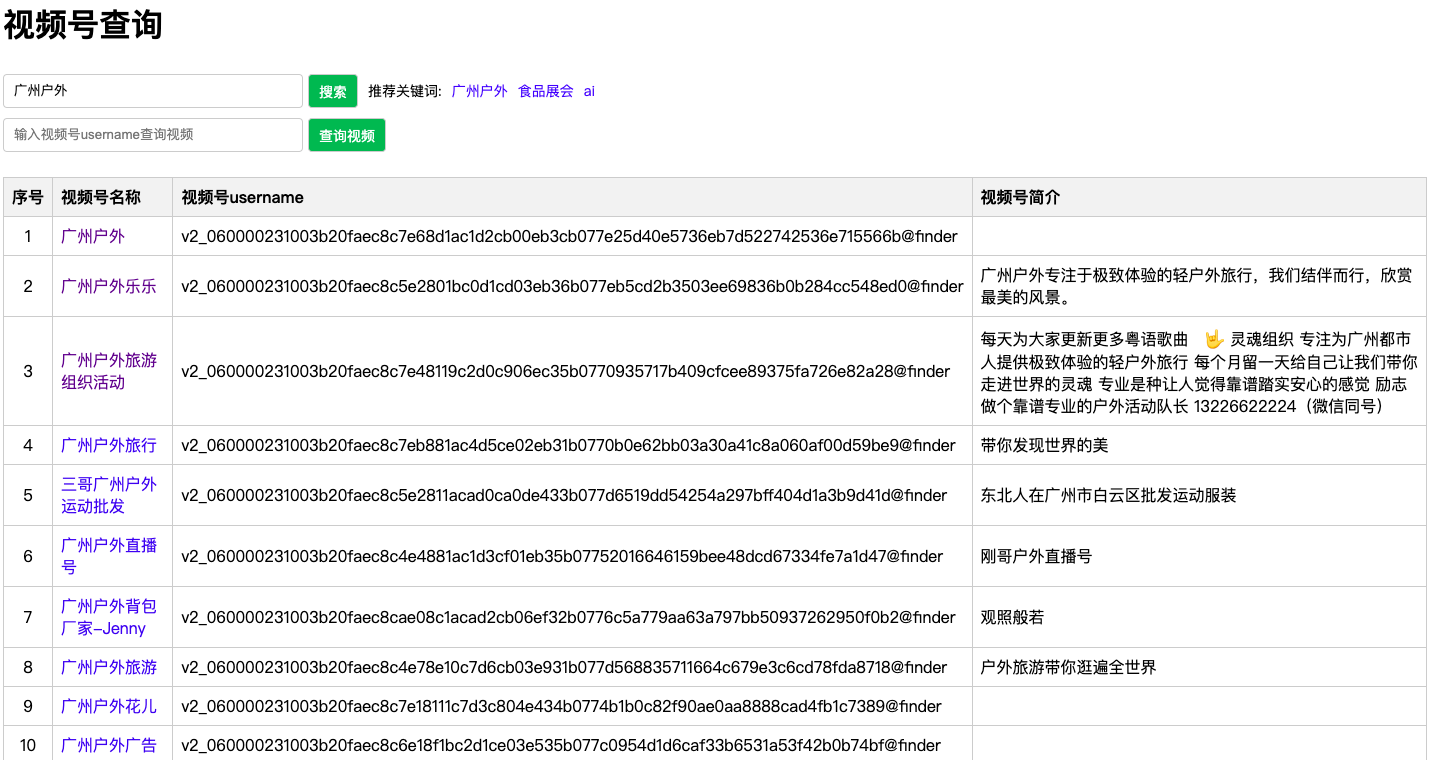Image resolution: width=1433 pixels, height=760 pixels.
Task: Click the description 带你发现世界的美
Action: point(1045,445)
